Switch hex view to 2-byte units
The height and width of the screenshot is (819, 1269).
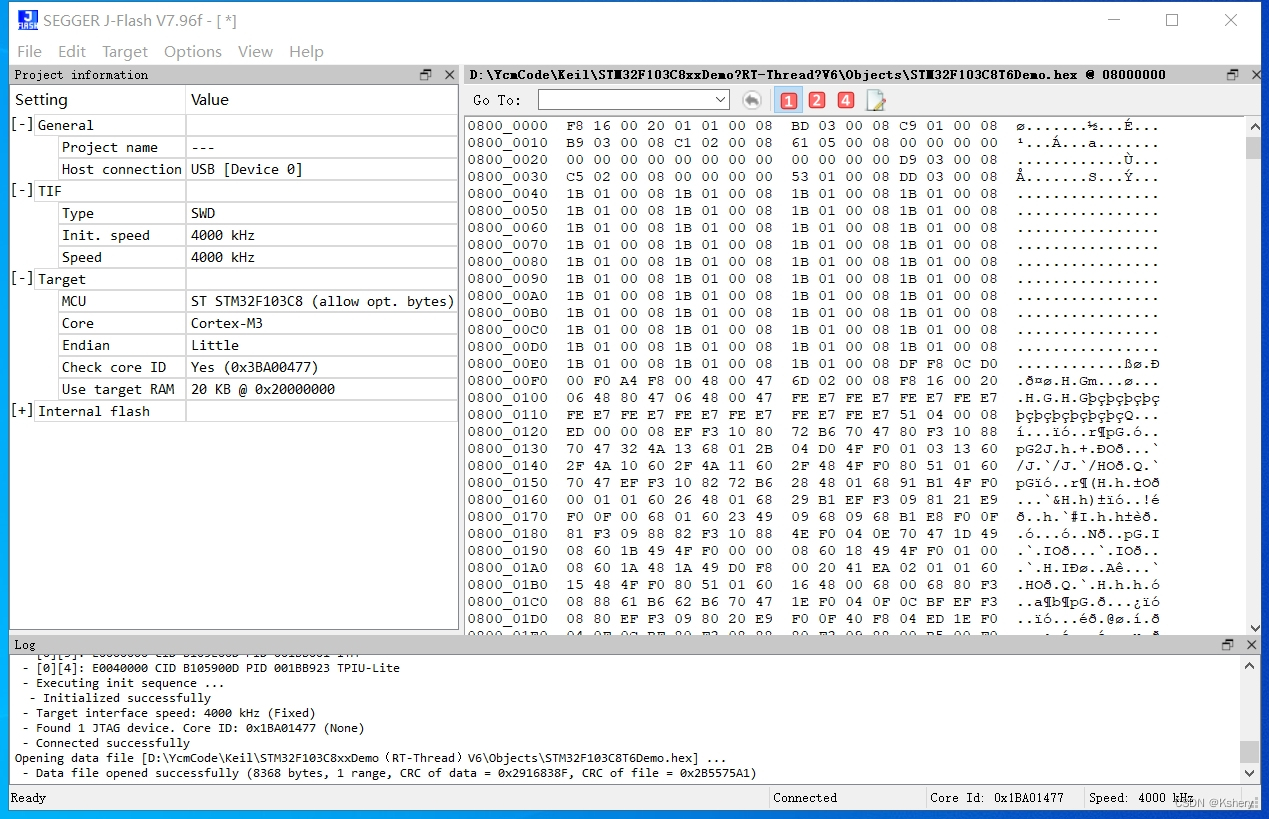(817, 100)
